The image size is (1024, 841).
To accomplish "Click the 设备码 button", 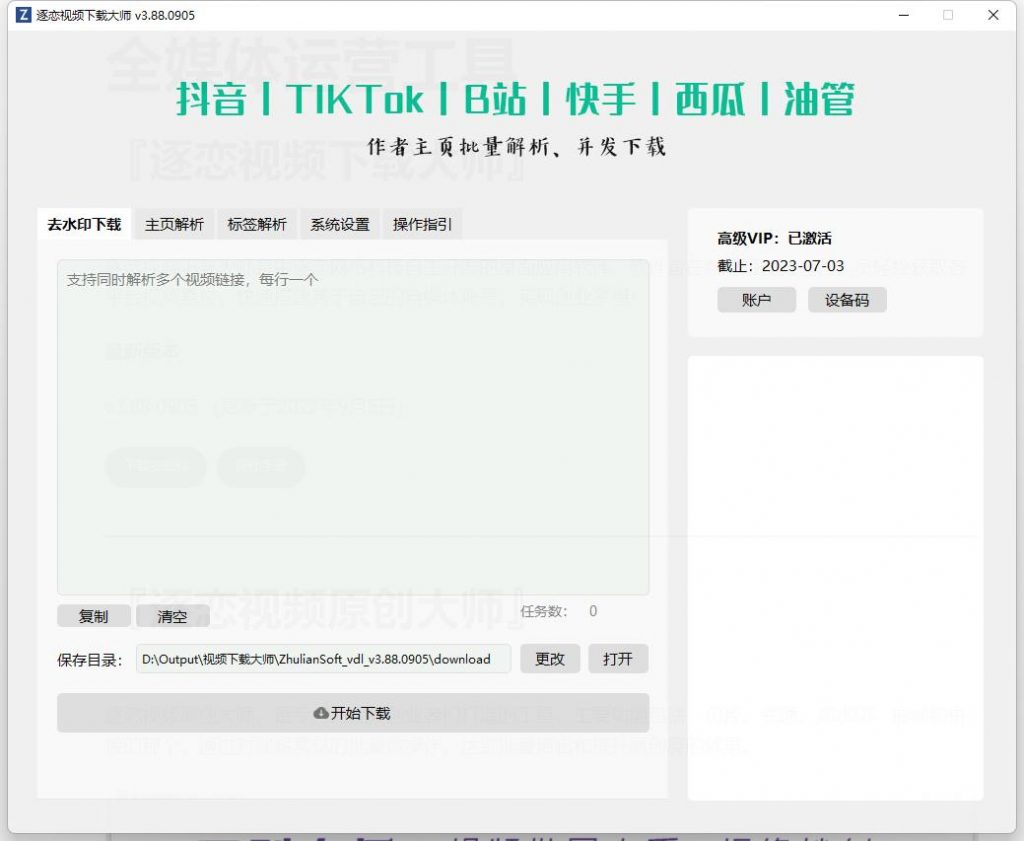I will [847, 300].
